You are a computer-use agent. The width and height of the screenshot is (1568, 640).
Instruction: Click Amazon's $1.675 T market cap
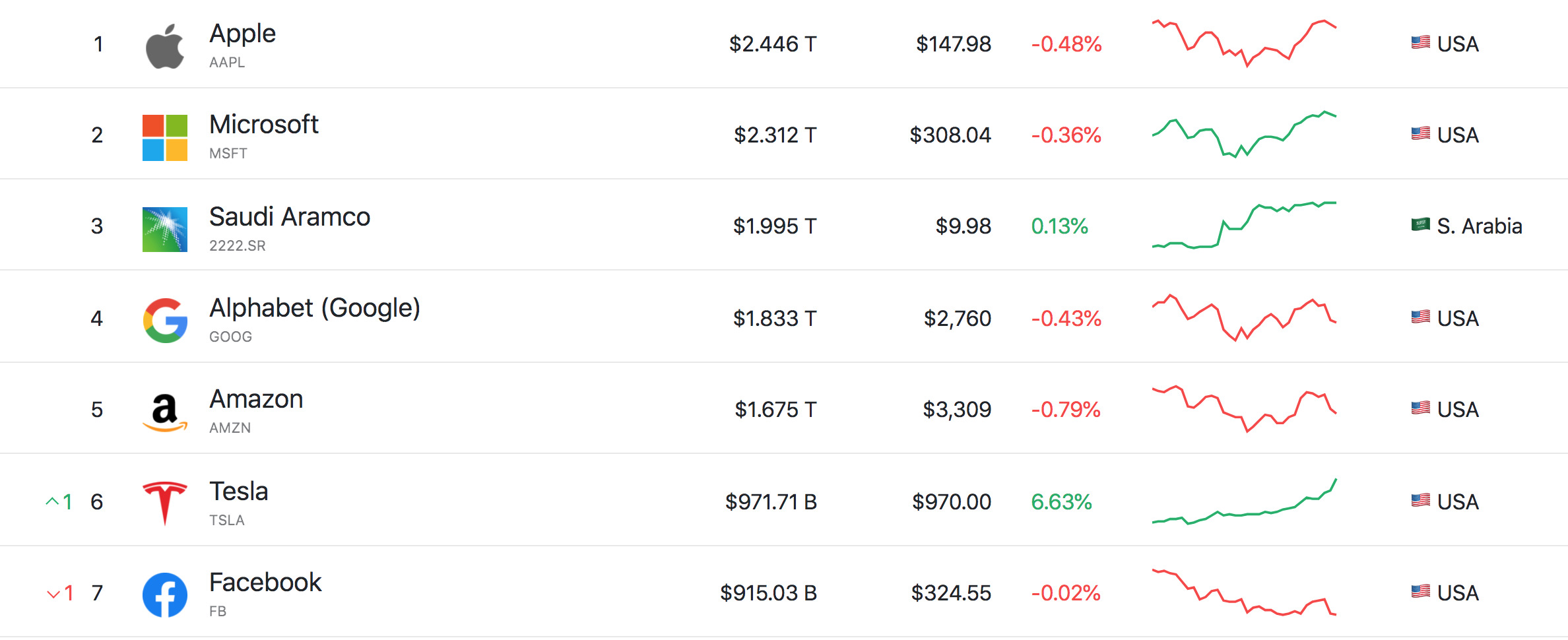point(775,410)
